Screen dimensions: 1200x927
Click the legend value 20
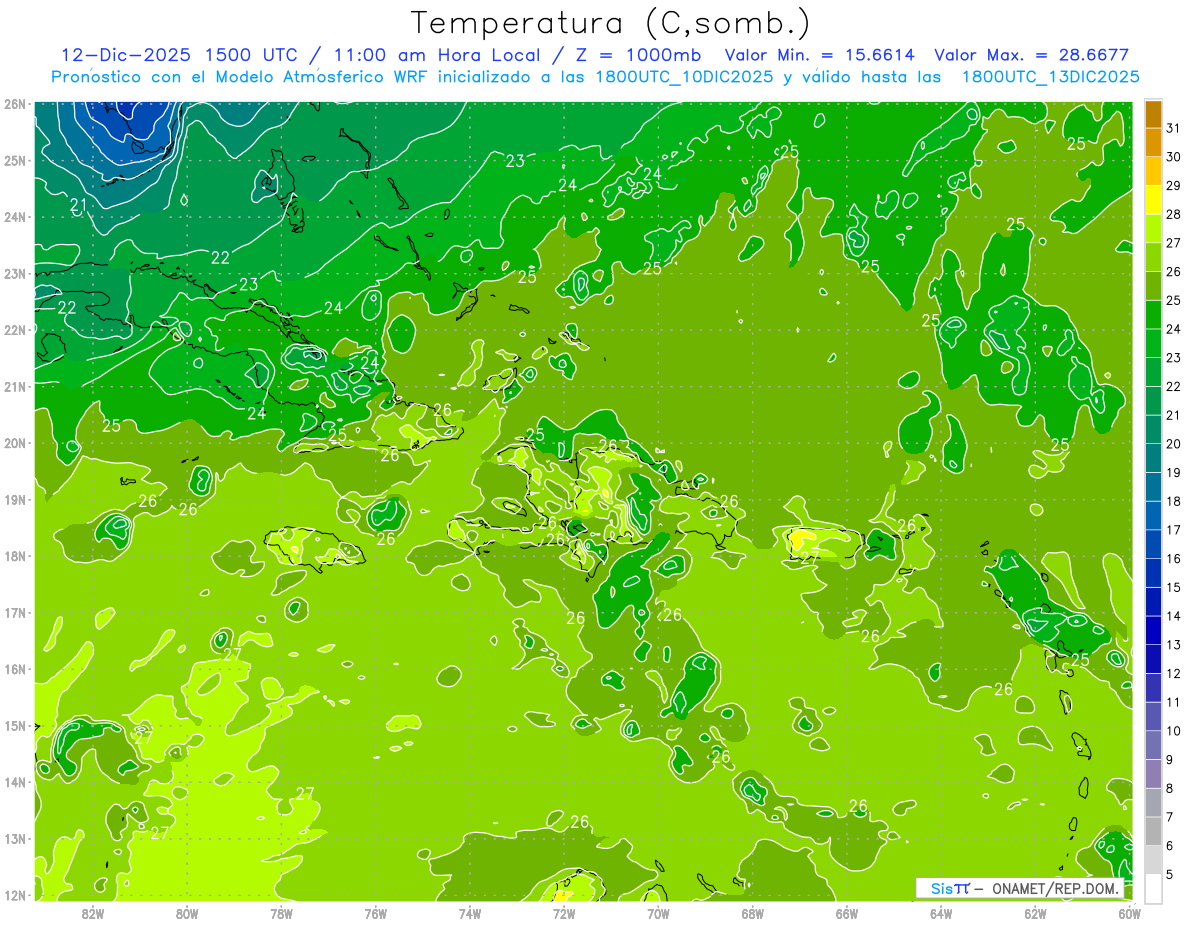1174,444
